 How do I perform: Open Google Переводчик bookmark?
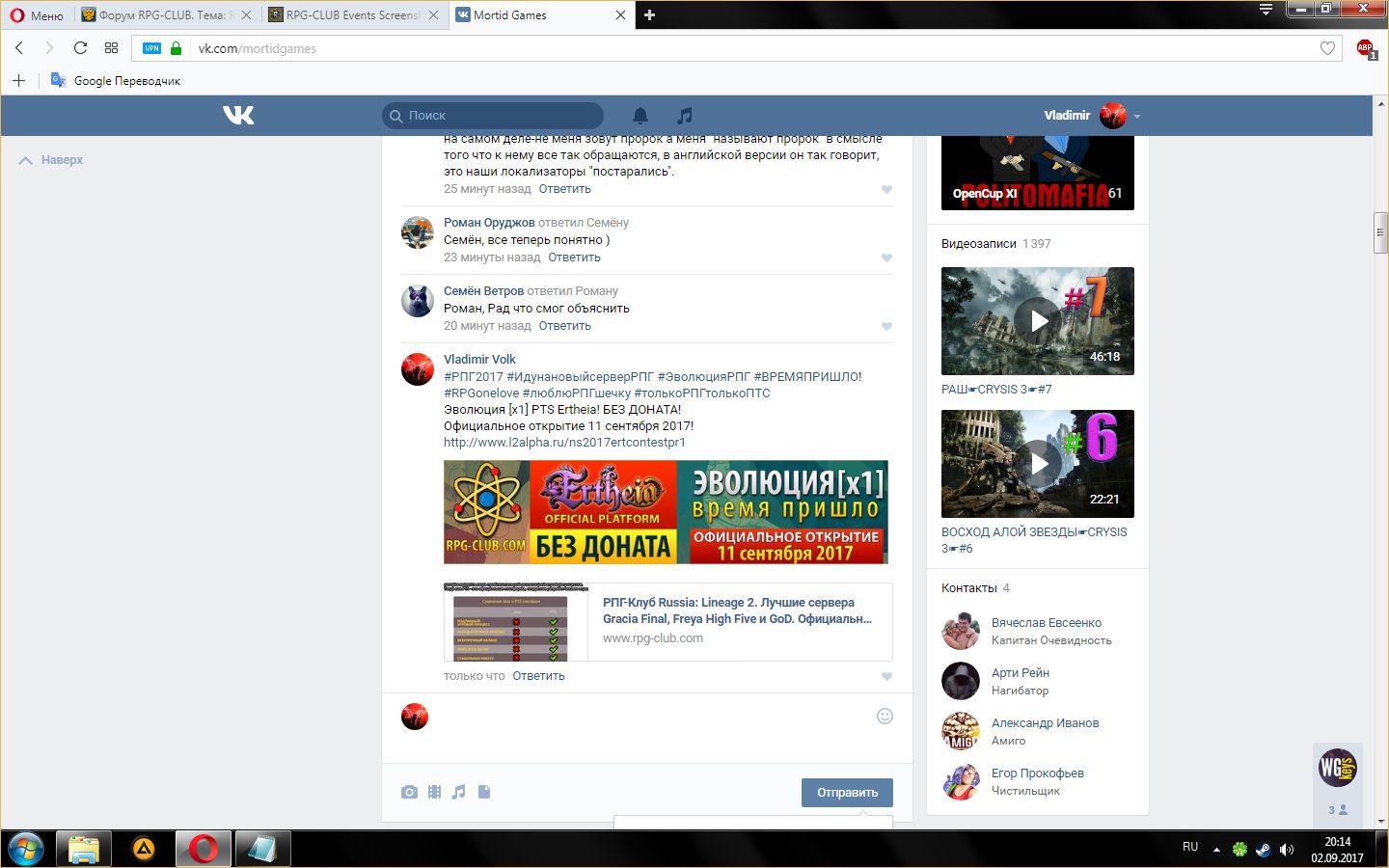[116, 80]
